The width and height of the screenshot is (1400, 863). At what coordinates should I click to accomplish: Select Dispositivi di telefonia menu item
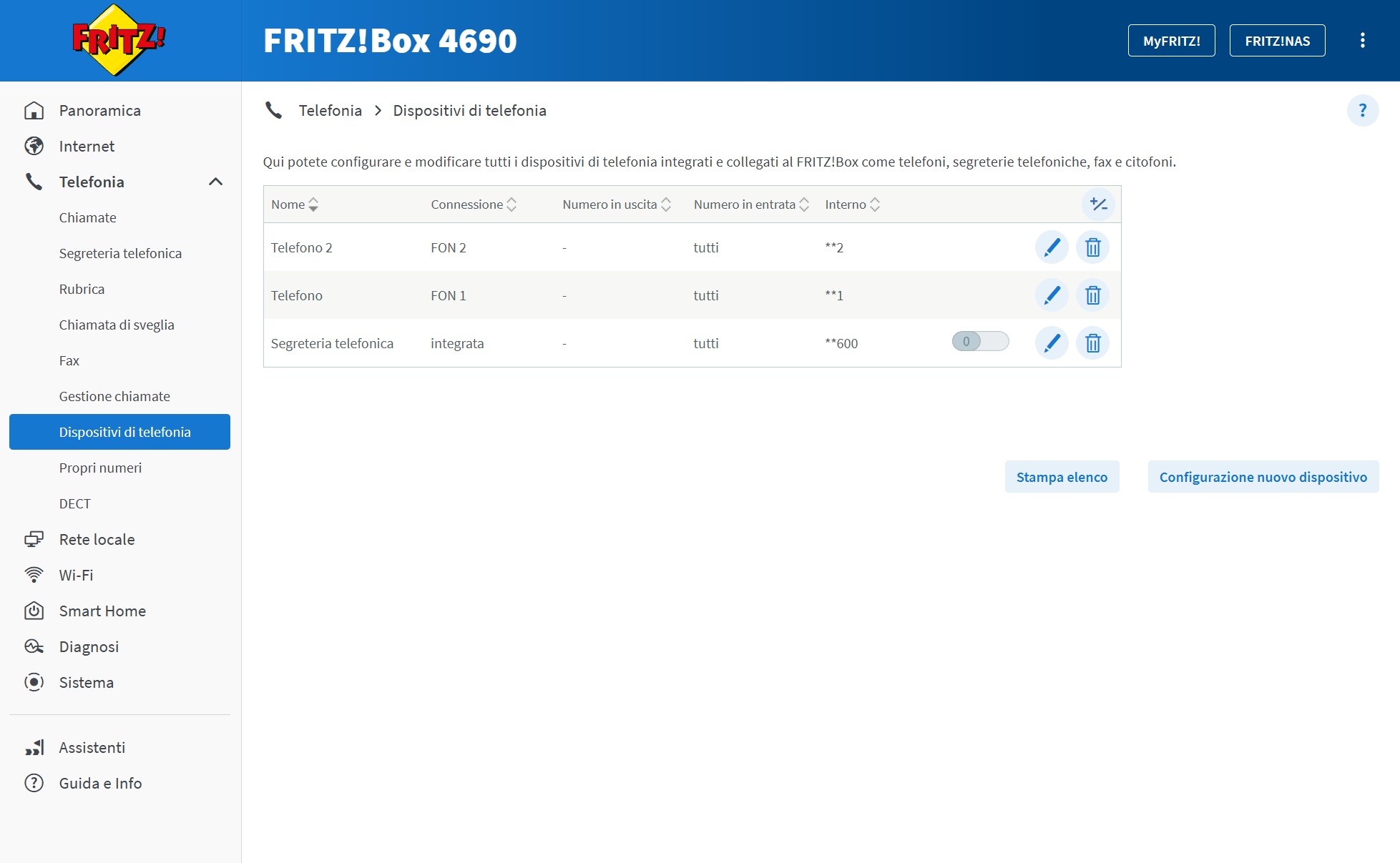tap(119, 432)
